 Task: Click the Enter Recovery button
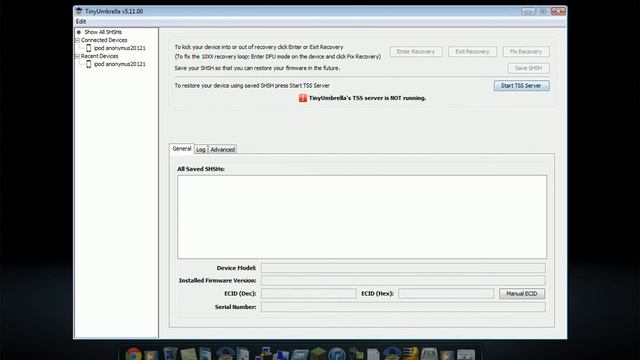(416, 51)
